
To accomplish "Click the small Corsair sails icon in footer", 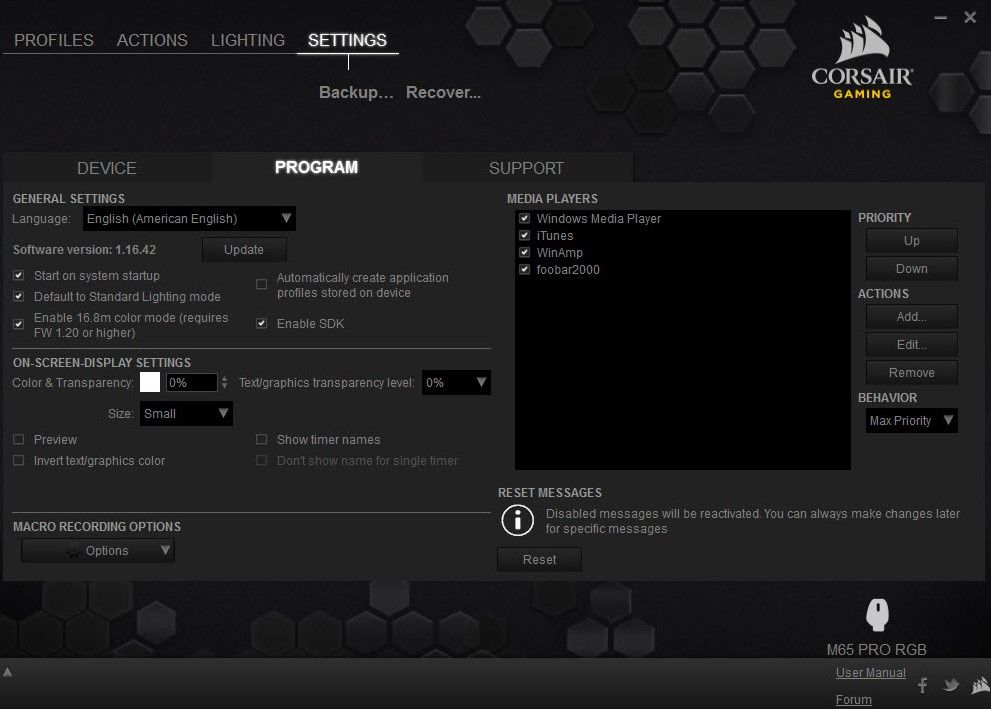I will point(978,685).
